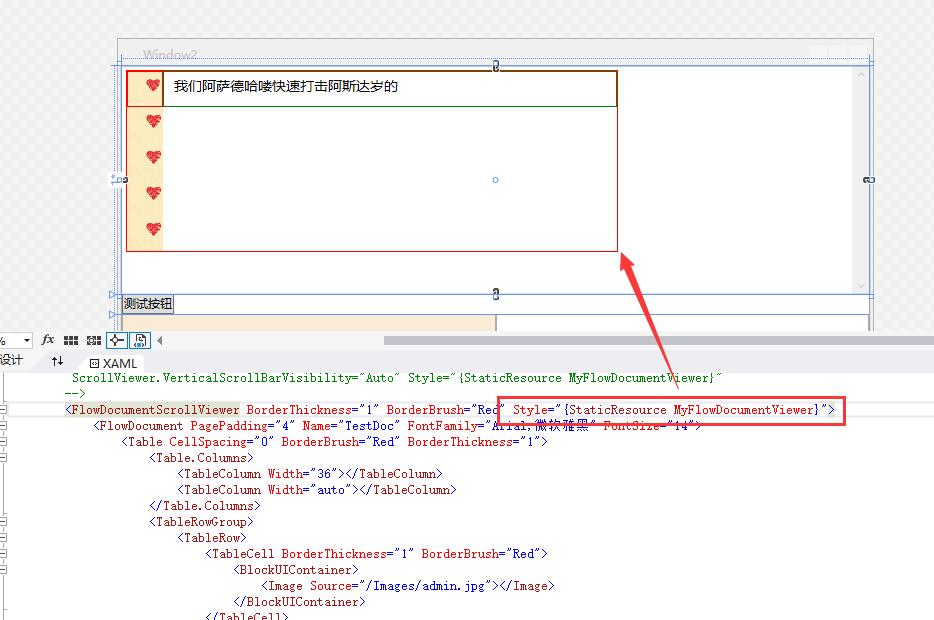Show the snap grid in the designer
The width and height of the screenshot is (934, 620).
click(71, 340)
